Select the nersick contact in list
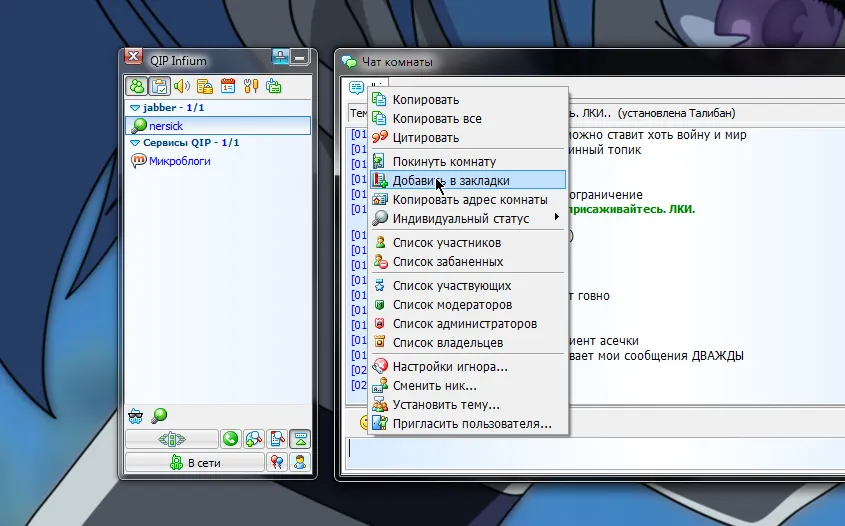The image size is (845, 526). [165, 126]
